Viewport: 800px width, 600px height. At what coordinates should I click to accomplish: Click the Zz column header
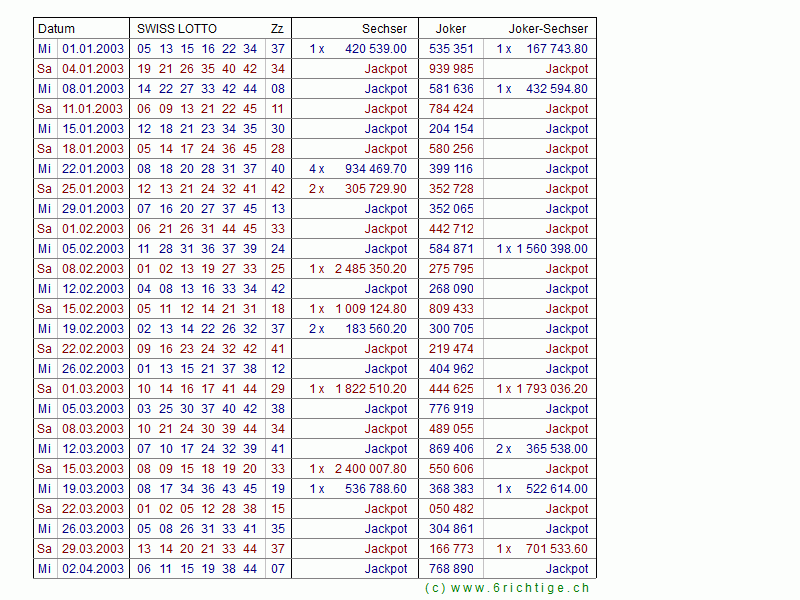(x=277, y=29)
